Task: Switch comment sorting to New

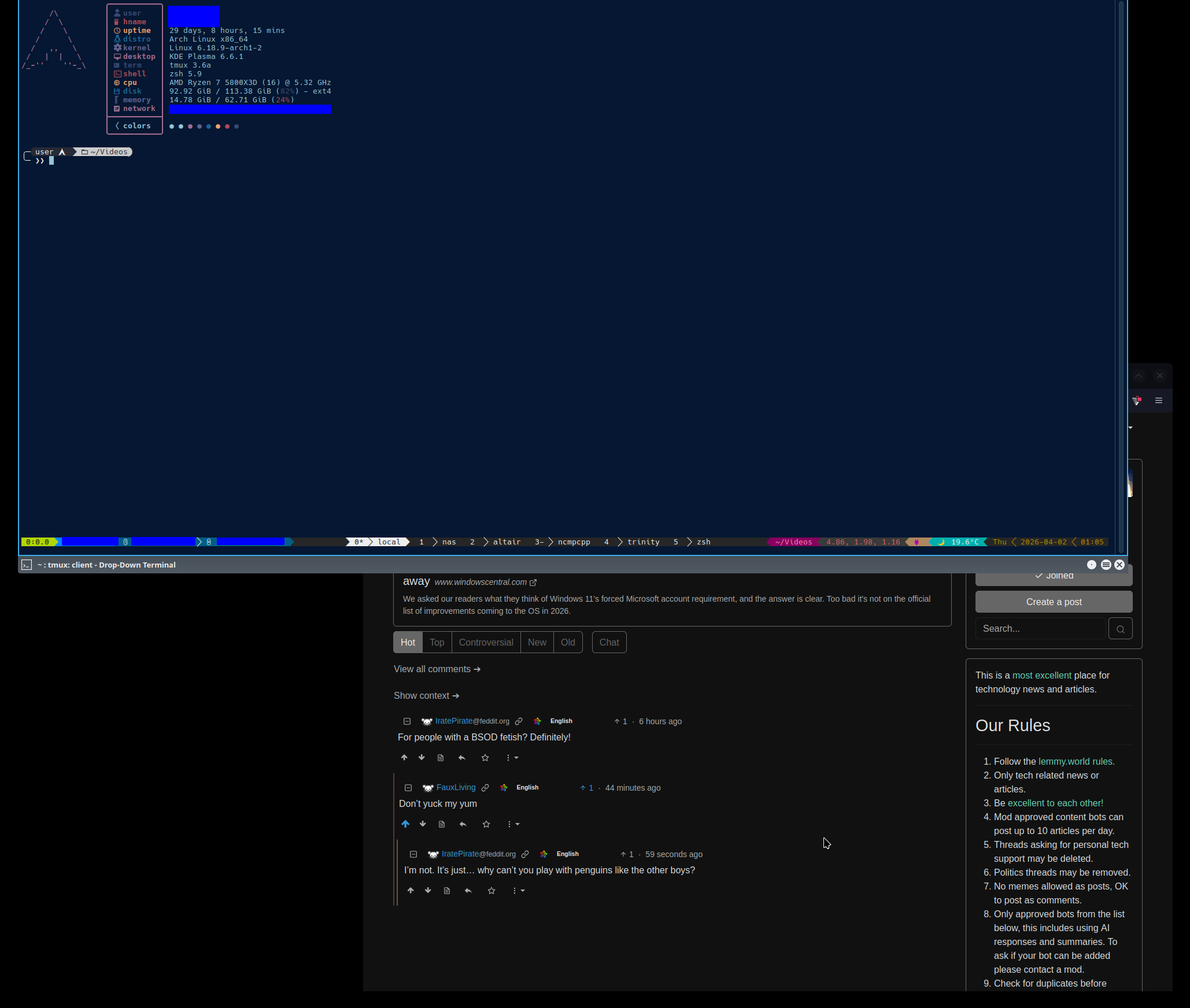Action: (x=537, y=642)
